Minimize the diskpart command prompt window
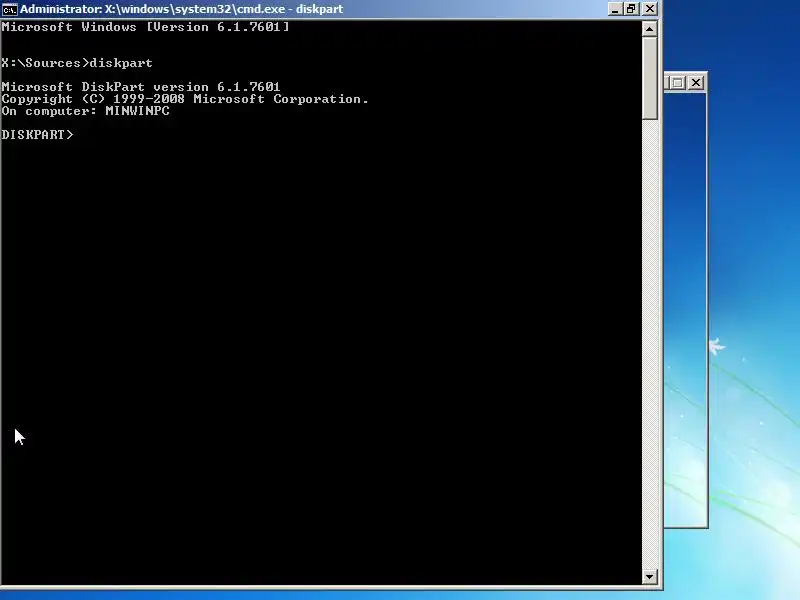This screenshot has width=800, height=600. [x=615, y=9]
